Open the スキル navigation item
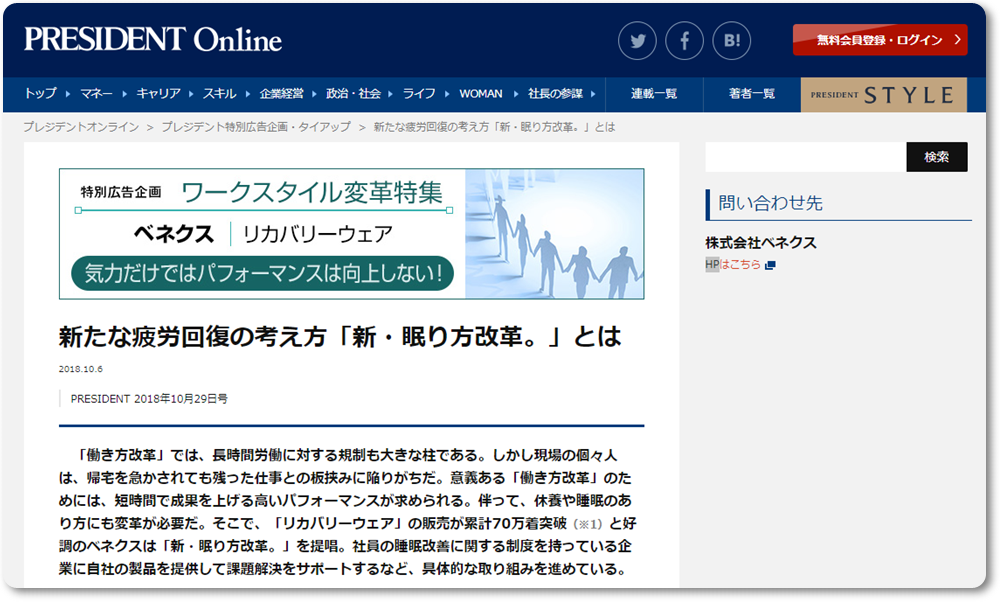This screenshot has width=1000, height=602. click(219, 94)
